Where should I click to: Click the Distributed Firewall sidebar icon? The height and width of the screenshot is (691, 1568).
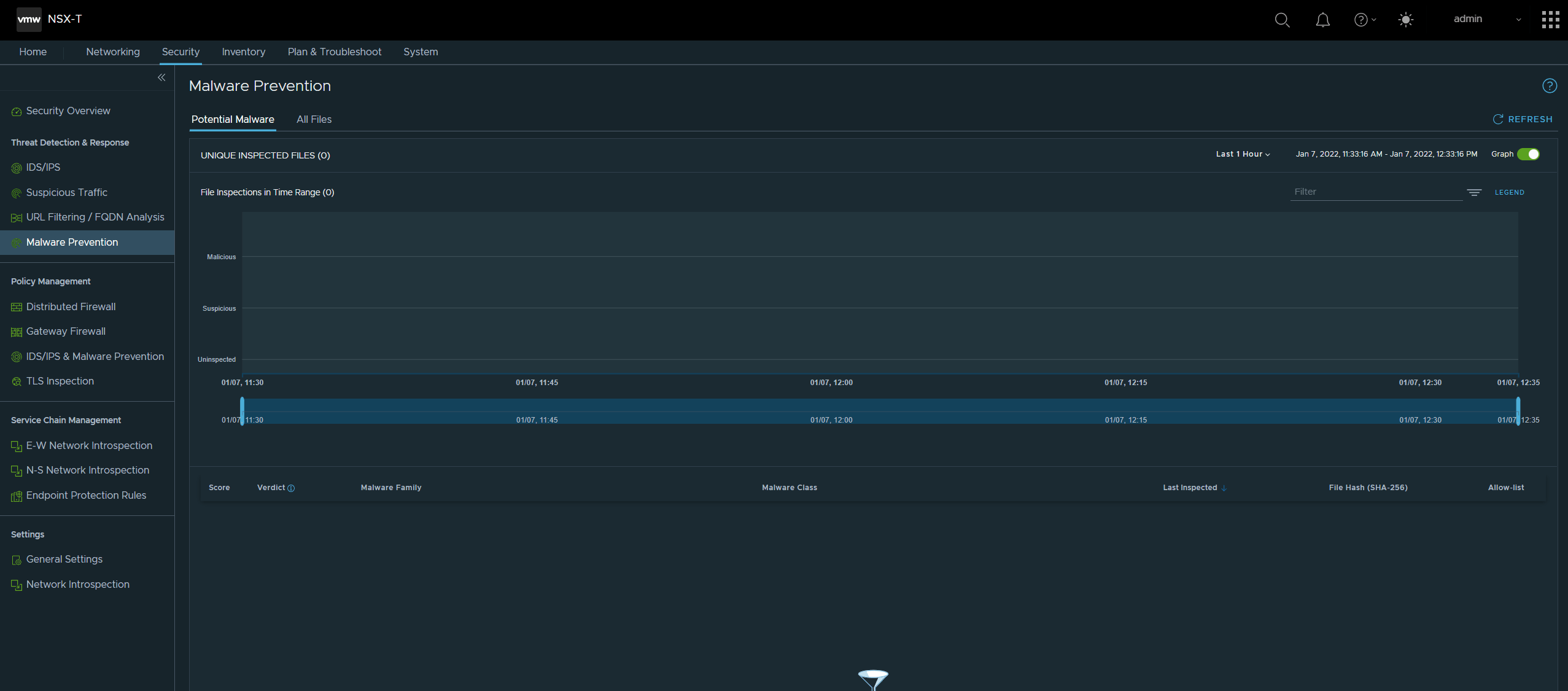[x=17, y=307]
